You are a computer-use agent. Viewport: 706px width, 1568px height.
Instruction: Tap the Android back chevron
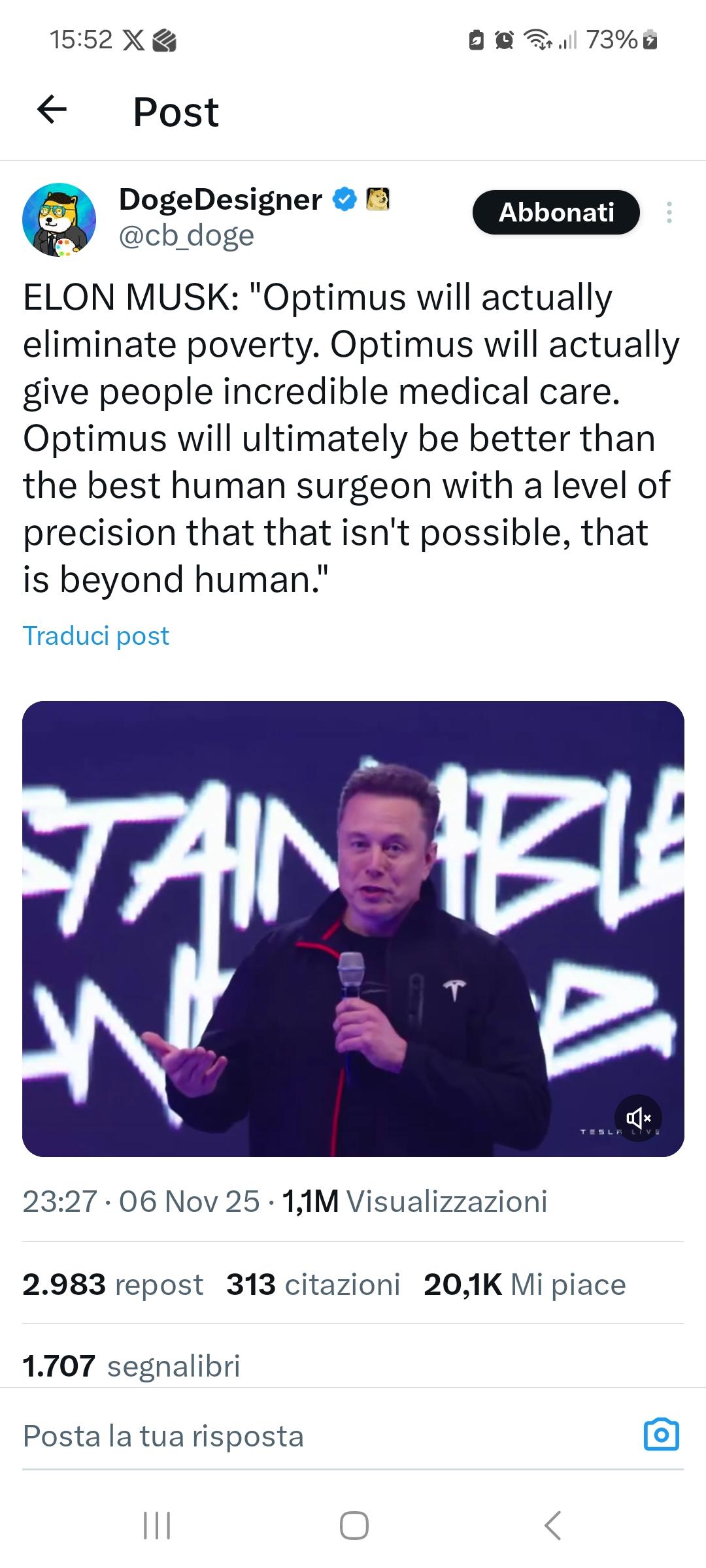coord(552,1526)
